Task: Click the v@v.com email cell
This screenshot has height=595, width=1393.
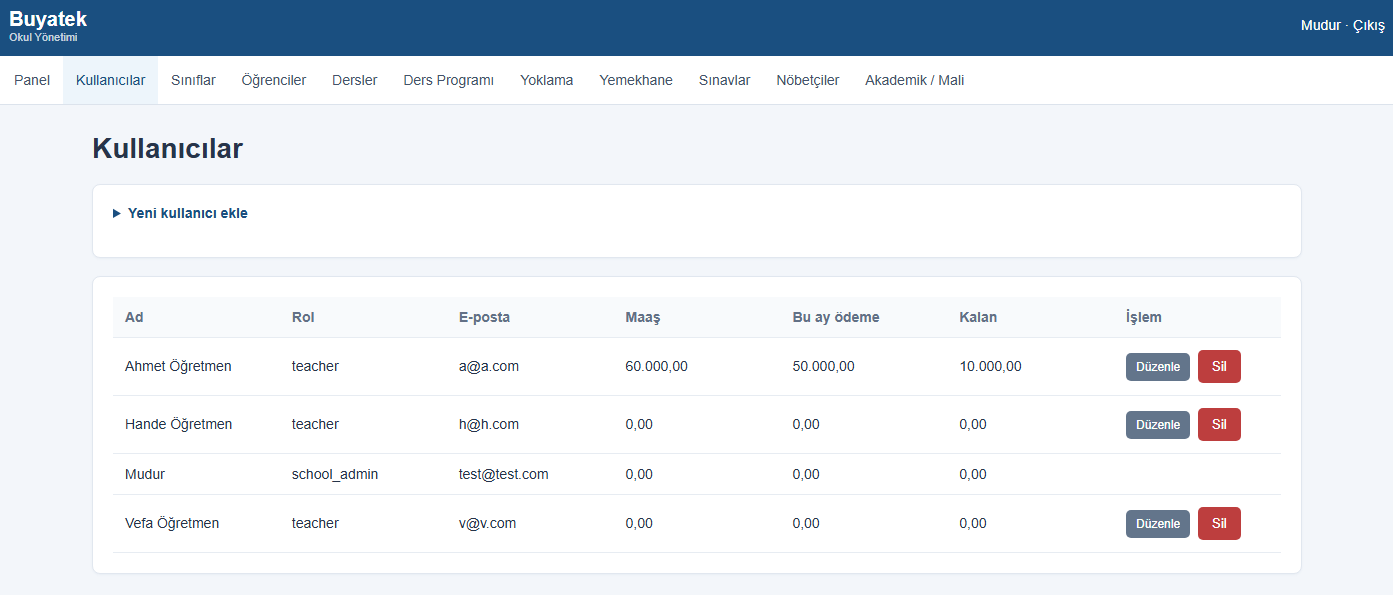Action: [488, 523]
